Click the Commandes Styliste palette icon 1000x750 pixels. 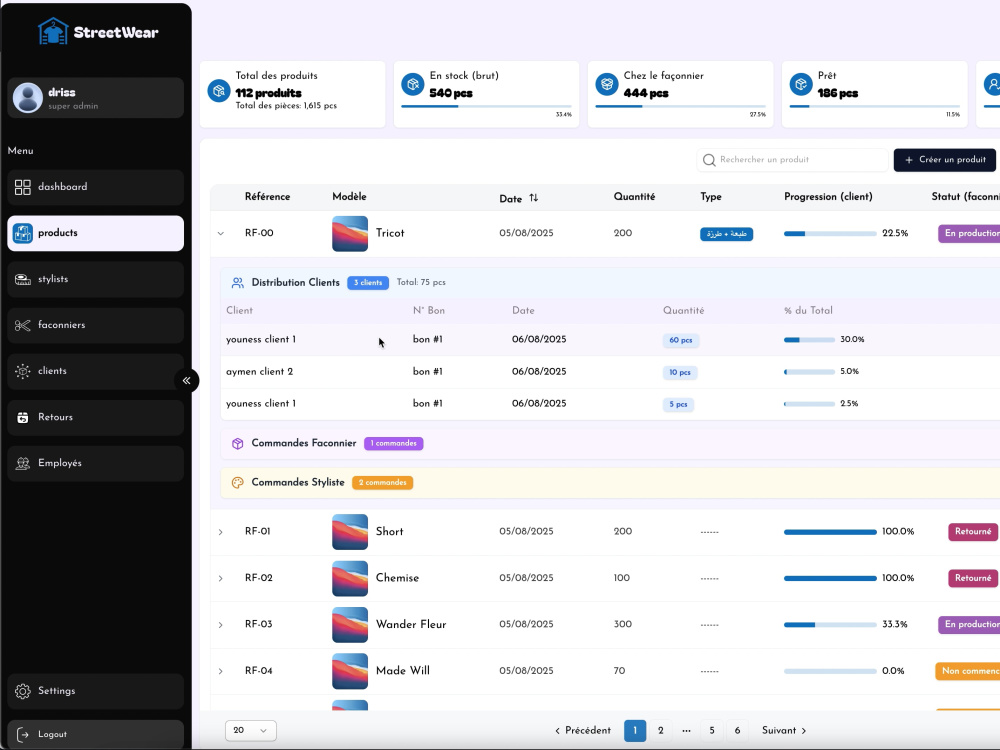(238, 483)
